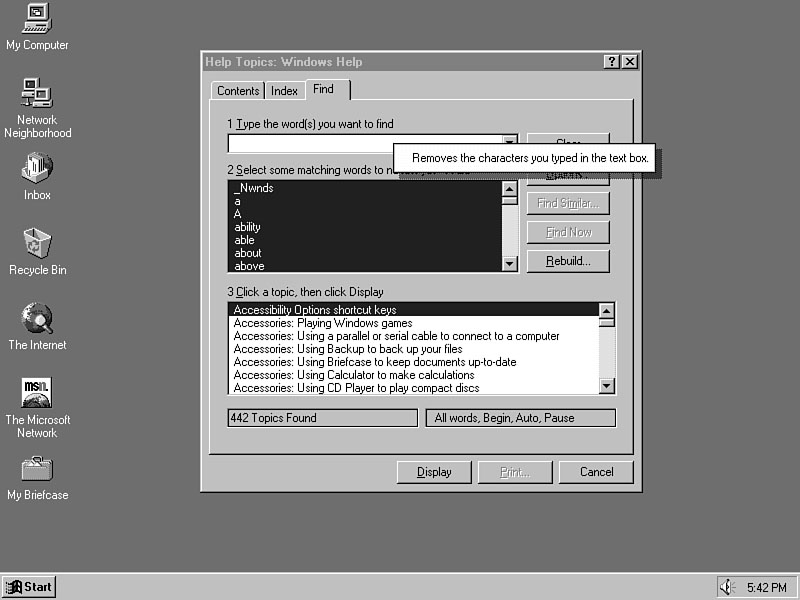Click the Display button
The image size is (800, 600).
click(434, 472)
